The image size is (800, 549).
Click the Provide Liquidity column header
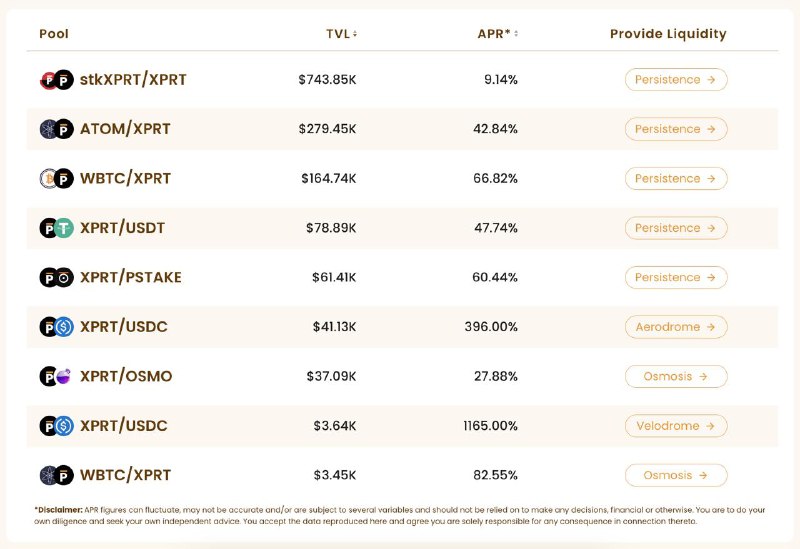tap(668, 34)
